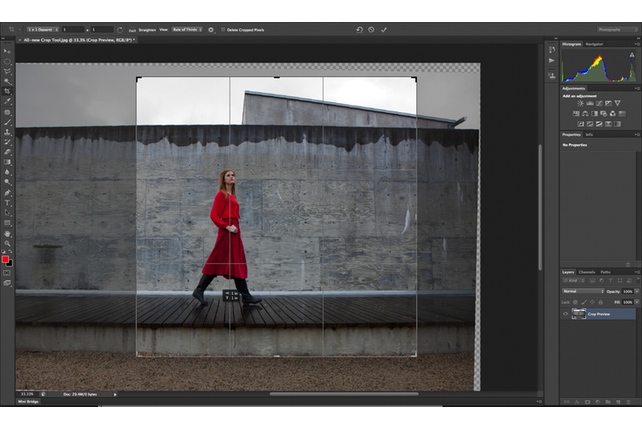Select the Eyedropper tool
This screenshot has width=642, height=428.
point(7,102)
